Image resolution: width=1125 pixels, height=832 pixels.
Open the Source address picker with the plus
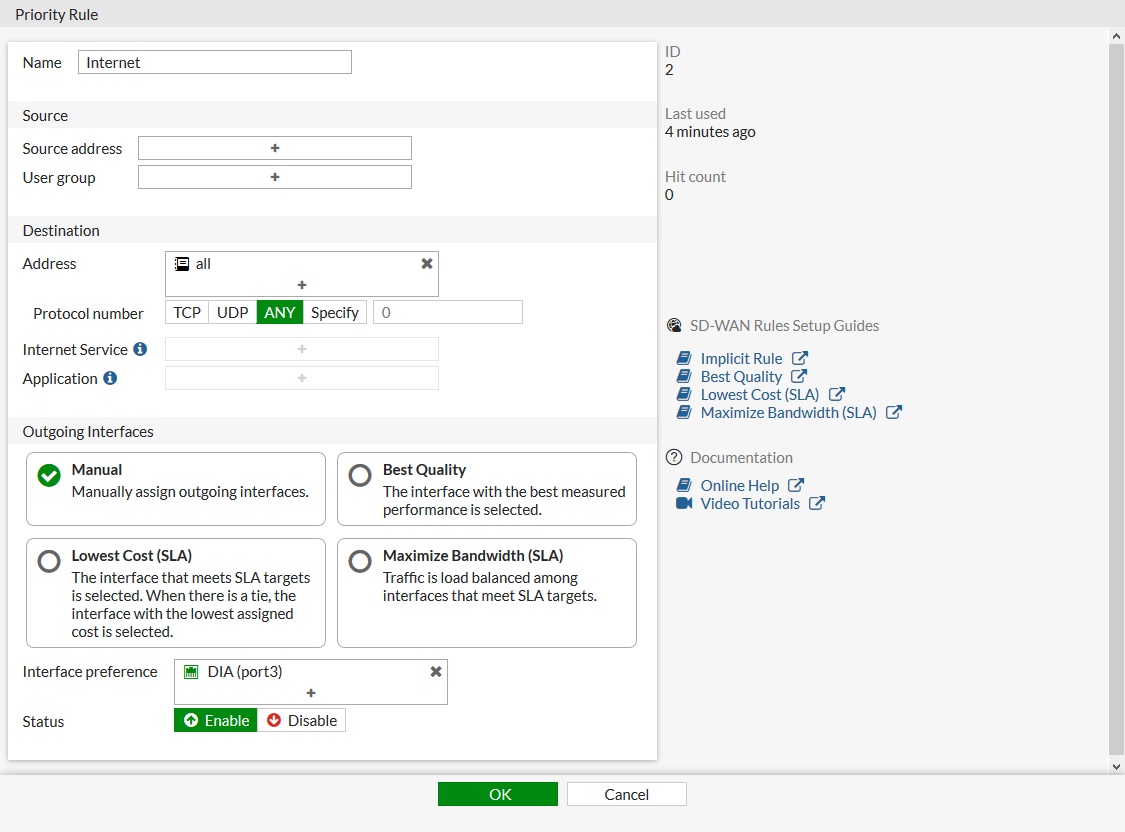[274, 147]
